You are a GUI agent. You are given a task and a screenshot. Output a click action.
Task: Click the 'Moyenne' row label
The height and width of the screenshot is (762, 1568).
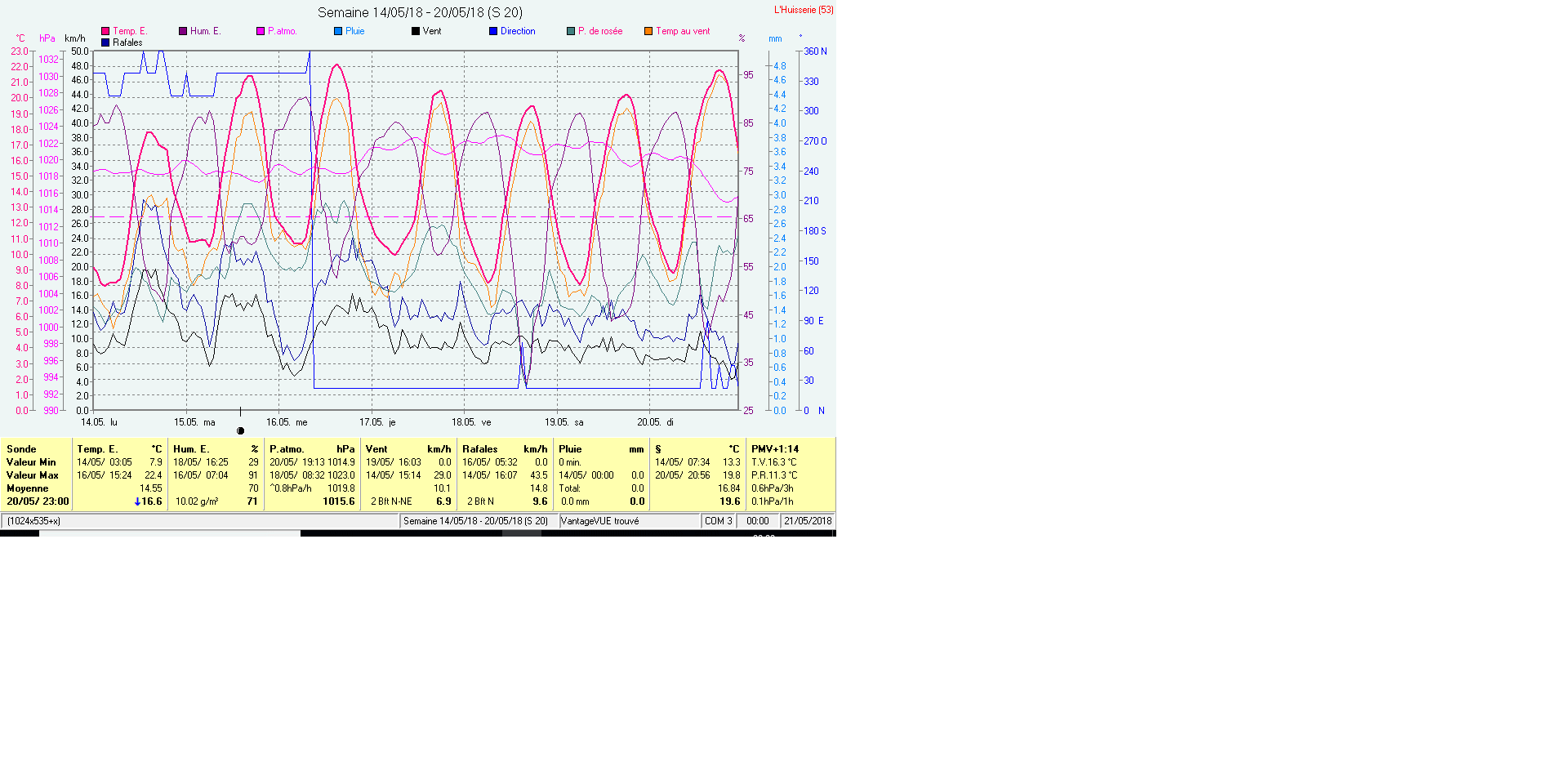pyautogui.click(x=28, y=488)
